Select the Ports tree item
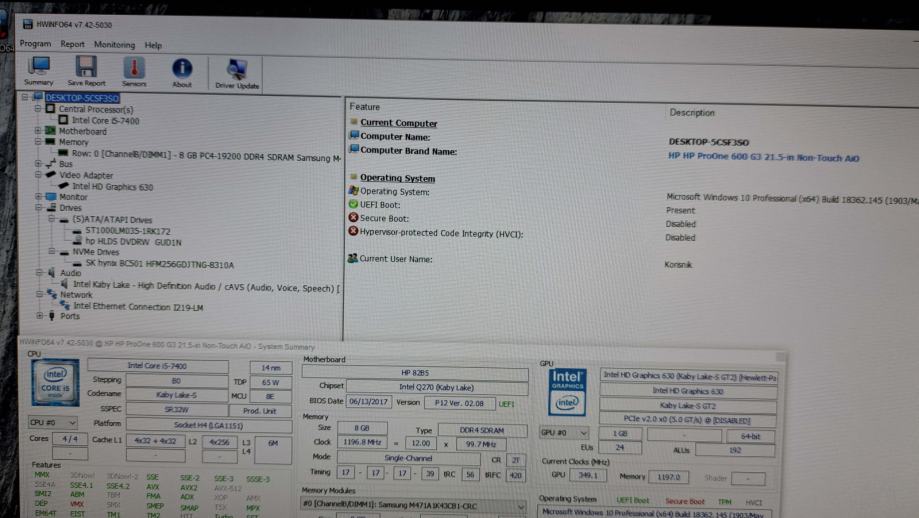 pos(70,316)
